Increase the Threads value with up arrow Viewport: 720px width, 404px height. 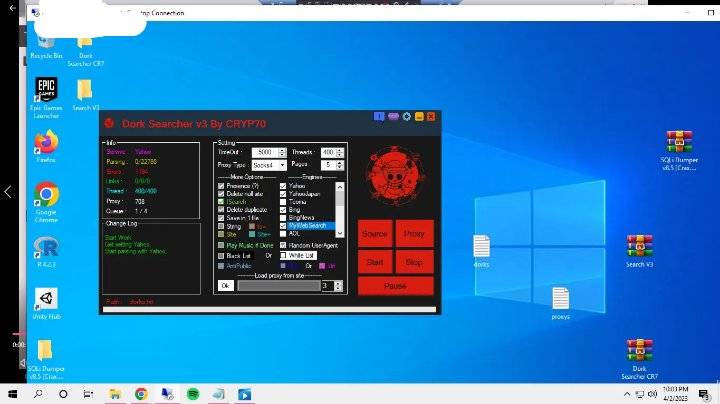pyautogui.click(x=339, y=150)
